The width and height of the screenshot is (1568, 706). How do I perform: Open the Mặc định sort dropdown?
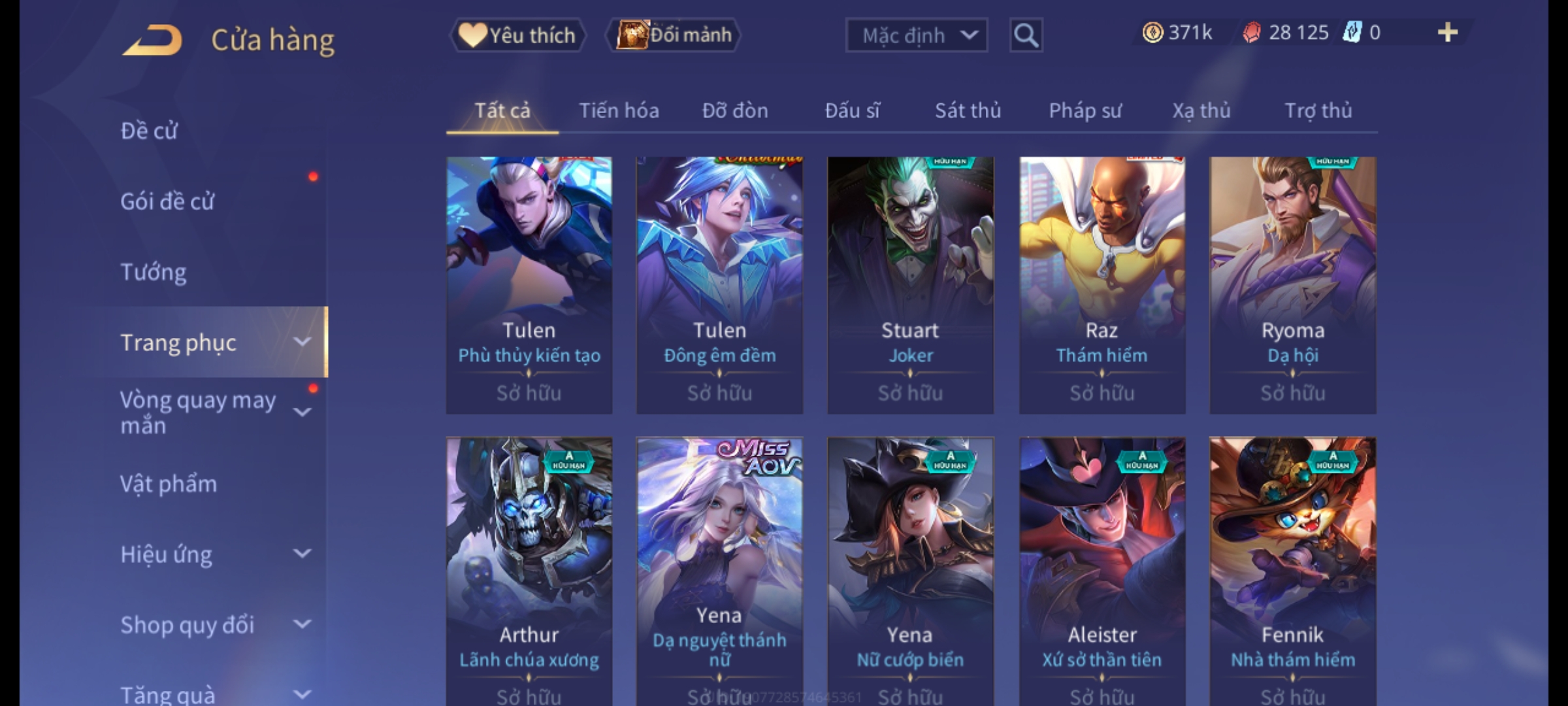point(917,35)
